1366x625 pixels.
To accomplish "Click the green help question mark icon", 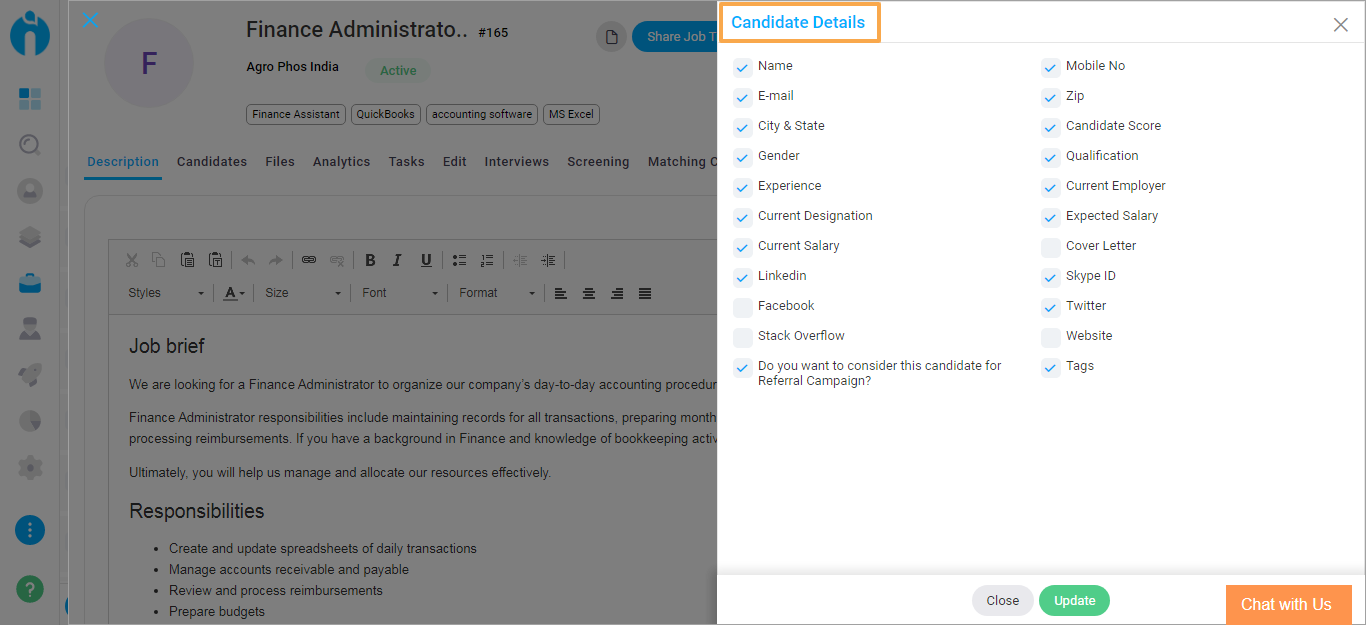I will (x=30, y=589).
